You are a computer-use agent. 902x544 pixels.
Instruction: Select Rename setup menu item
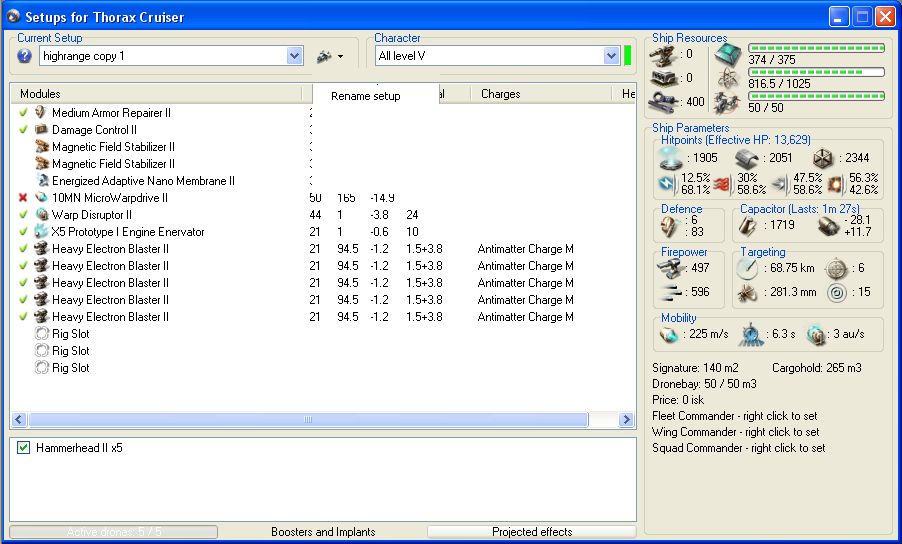[366, 96]
